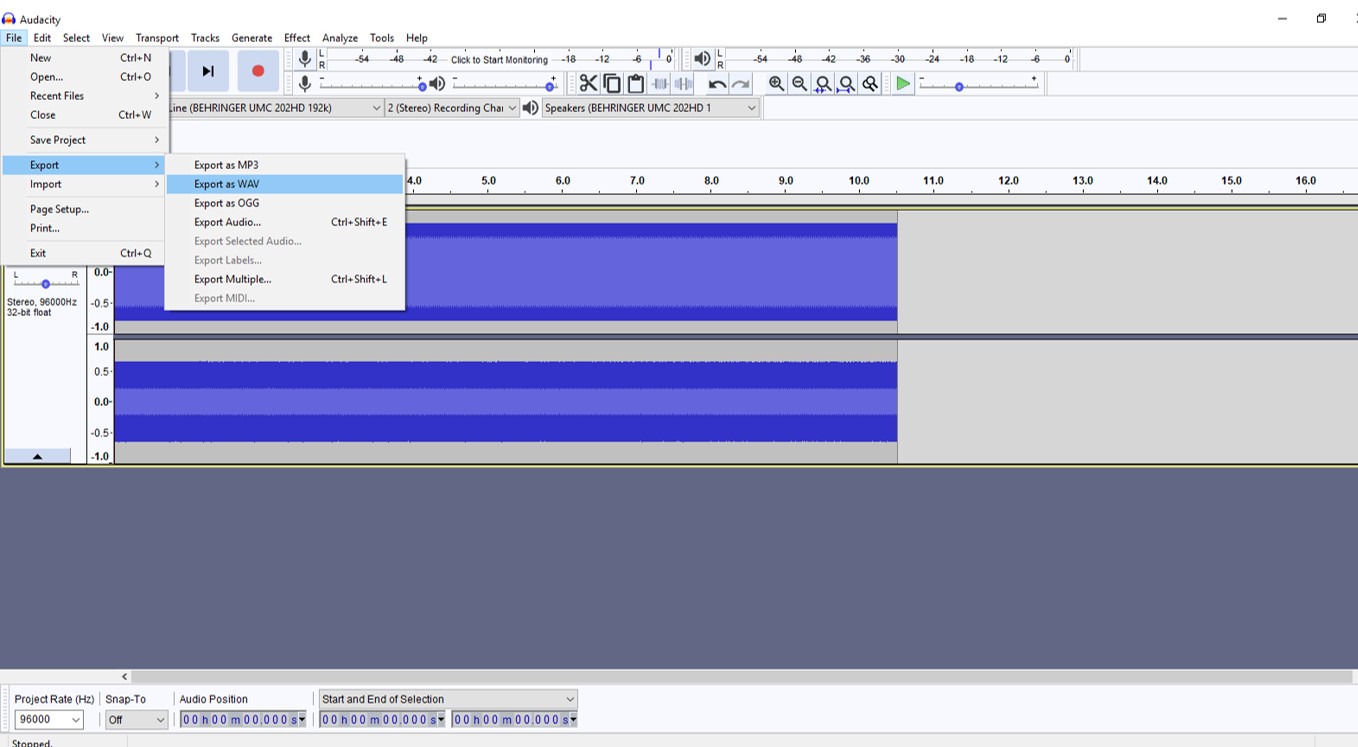Click the Paste clipboard icon
Viewport: 1358px width, 747px height.
pos(635,84)
